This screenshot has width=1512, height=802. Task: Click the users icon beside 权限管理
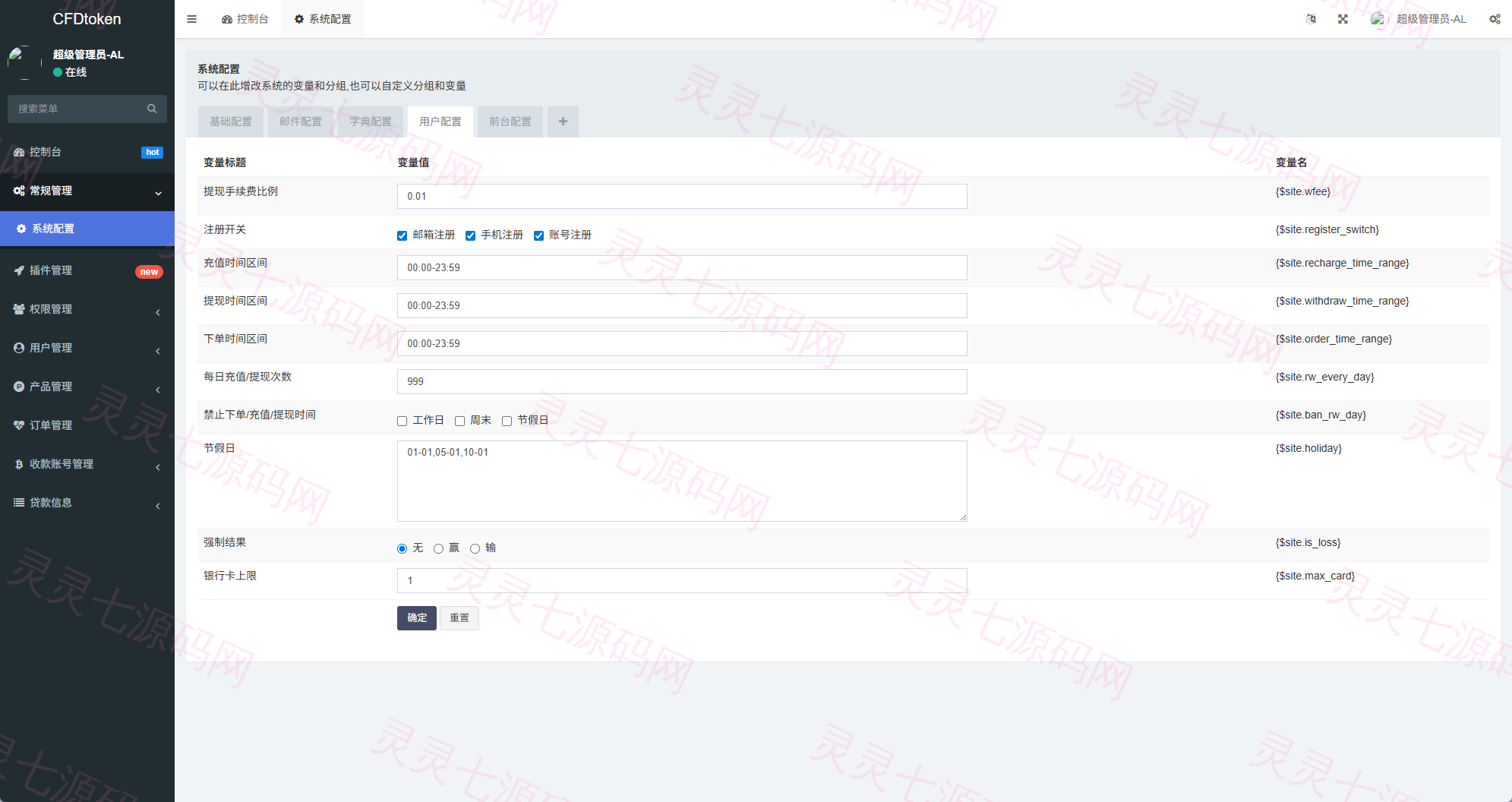pos(19,309)
